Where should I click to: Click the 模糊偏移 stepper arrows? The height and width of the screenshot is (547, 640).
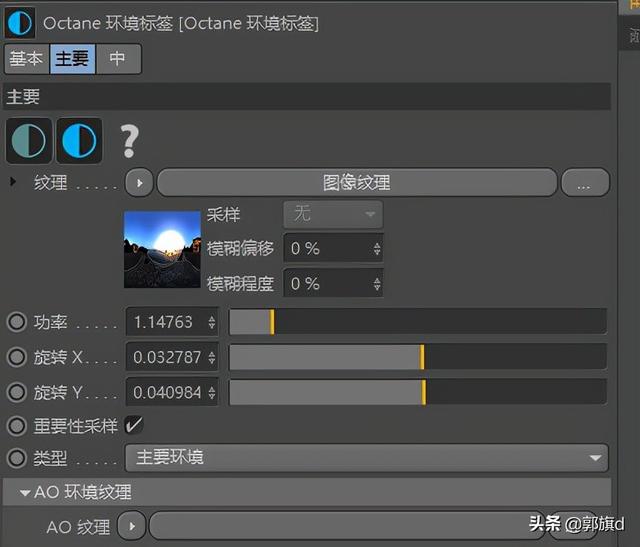[377, 248]
